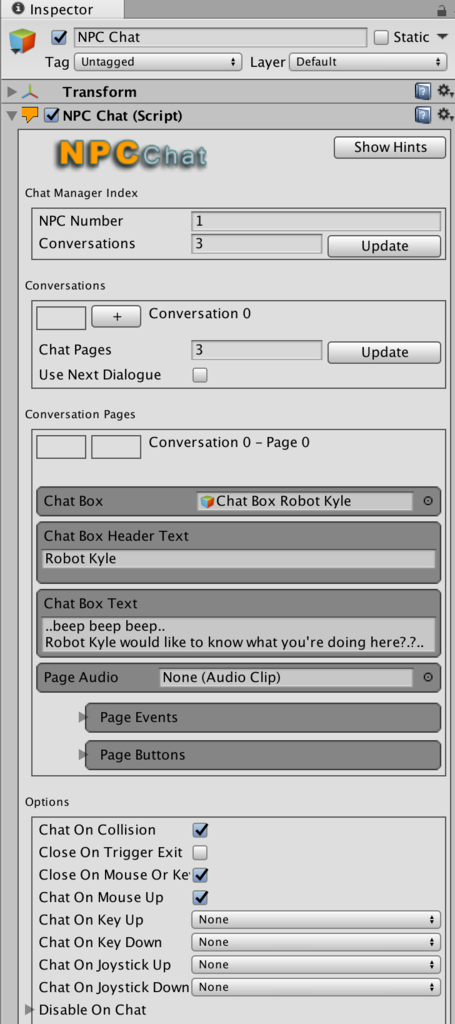Screen dimensions: 455x1024
Task: Click Update next to Chat Pages
Action: tap(384, 352)
